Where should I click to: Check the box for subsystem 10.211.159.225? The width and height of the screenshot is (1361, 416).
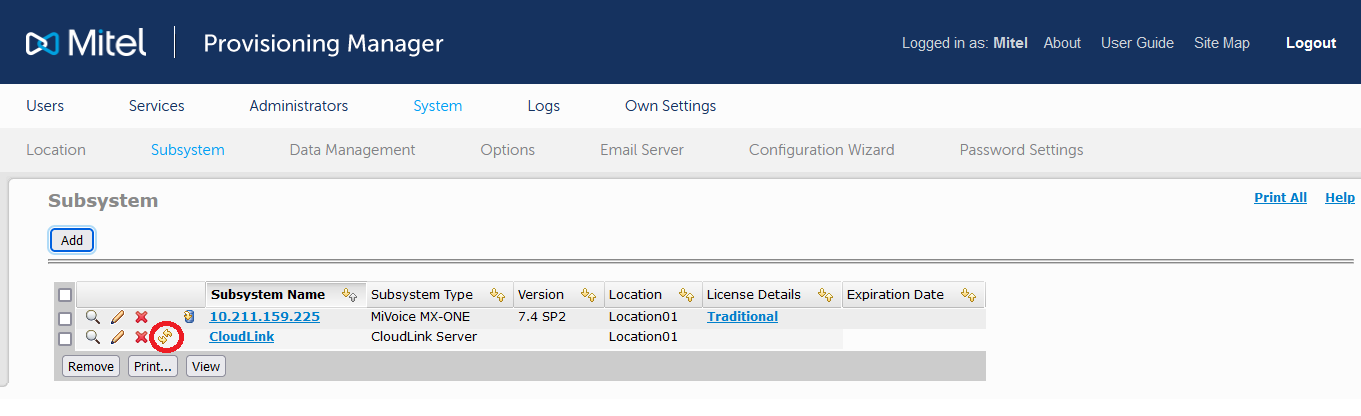pyautogui.click(x=65, y=318)
